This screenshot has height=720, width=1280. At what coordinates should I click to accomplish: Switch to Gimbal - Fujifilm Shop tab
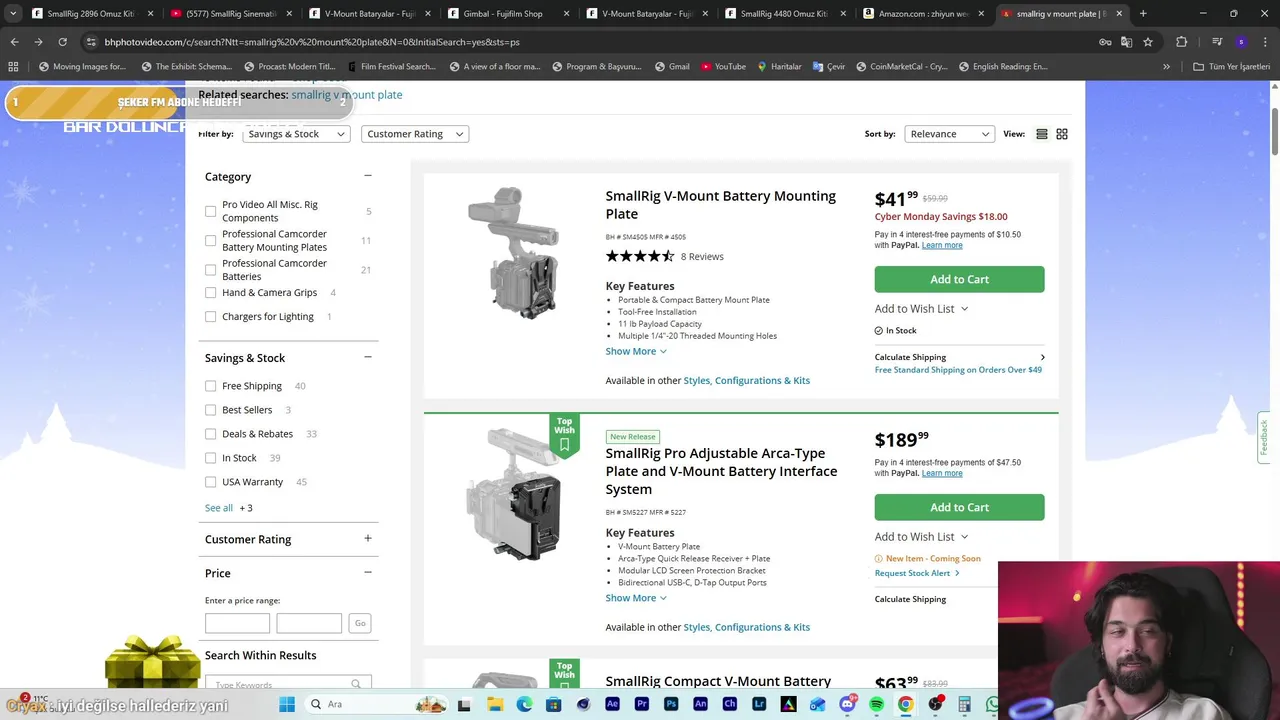[509, 14]
